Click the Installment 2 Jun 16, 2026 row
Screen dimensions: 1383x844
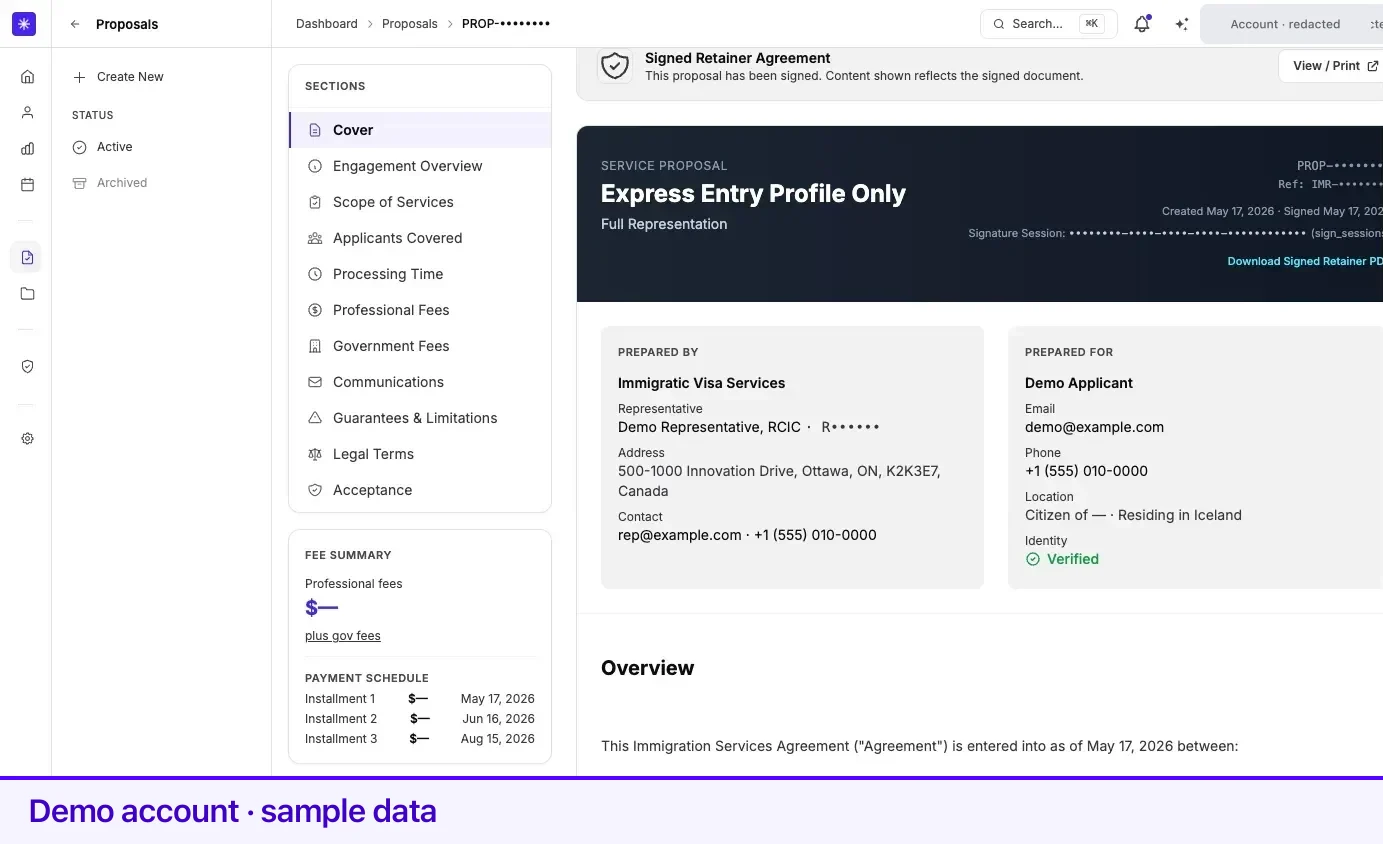tap(420, 719)
